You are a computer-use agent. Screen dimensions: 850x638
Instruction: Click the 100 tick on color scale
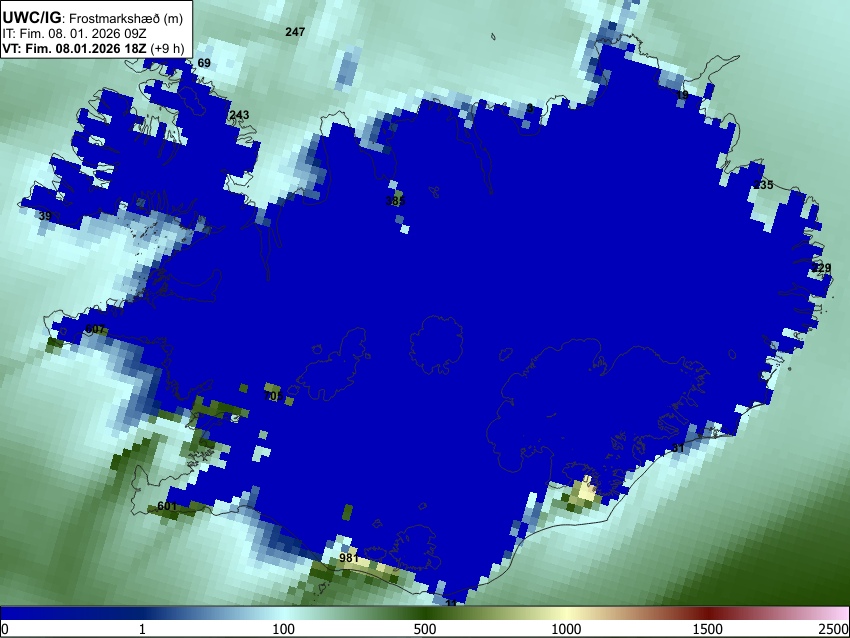(283, 629)
